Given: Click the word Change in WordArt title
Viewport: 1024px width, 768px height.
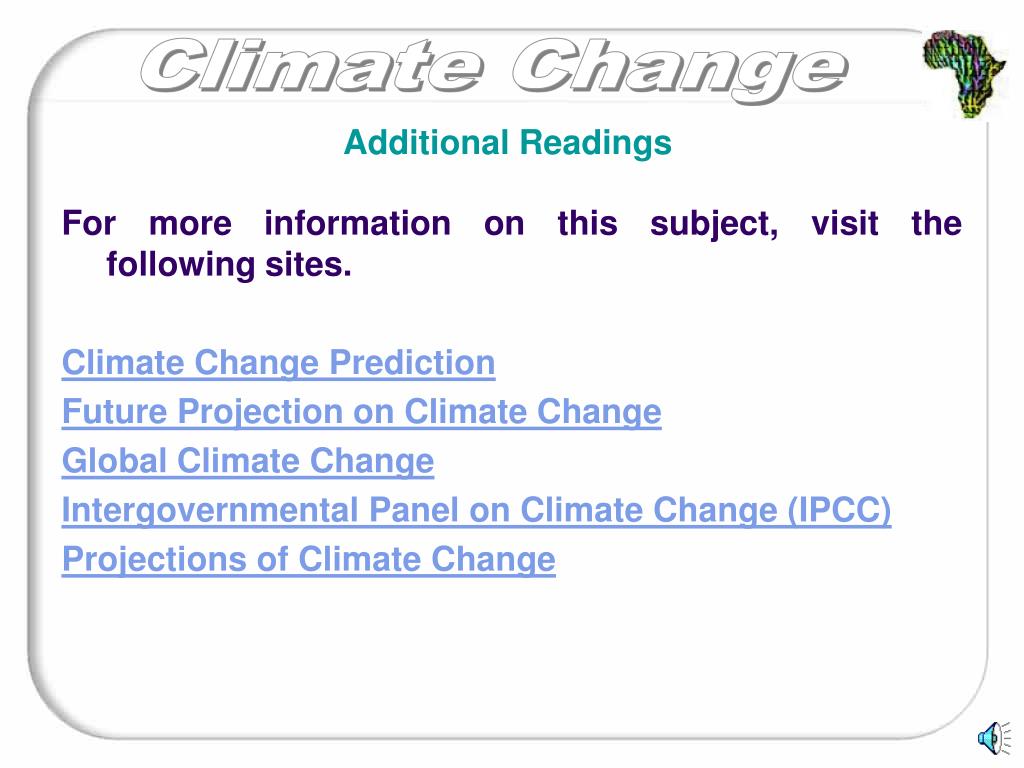Looking at the screenshot, I should tap(679, 69).
